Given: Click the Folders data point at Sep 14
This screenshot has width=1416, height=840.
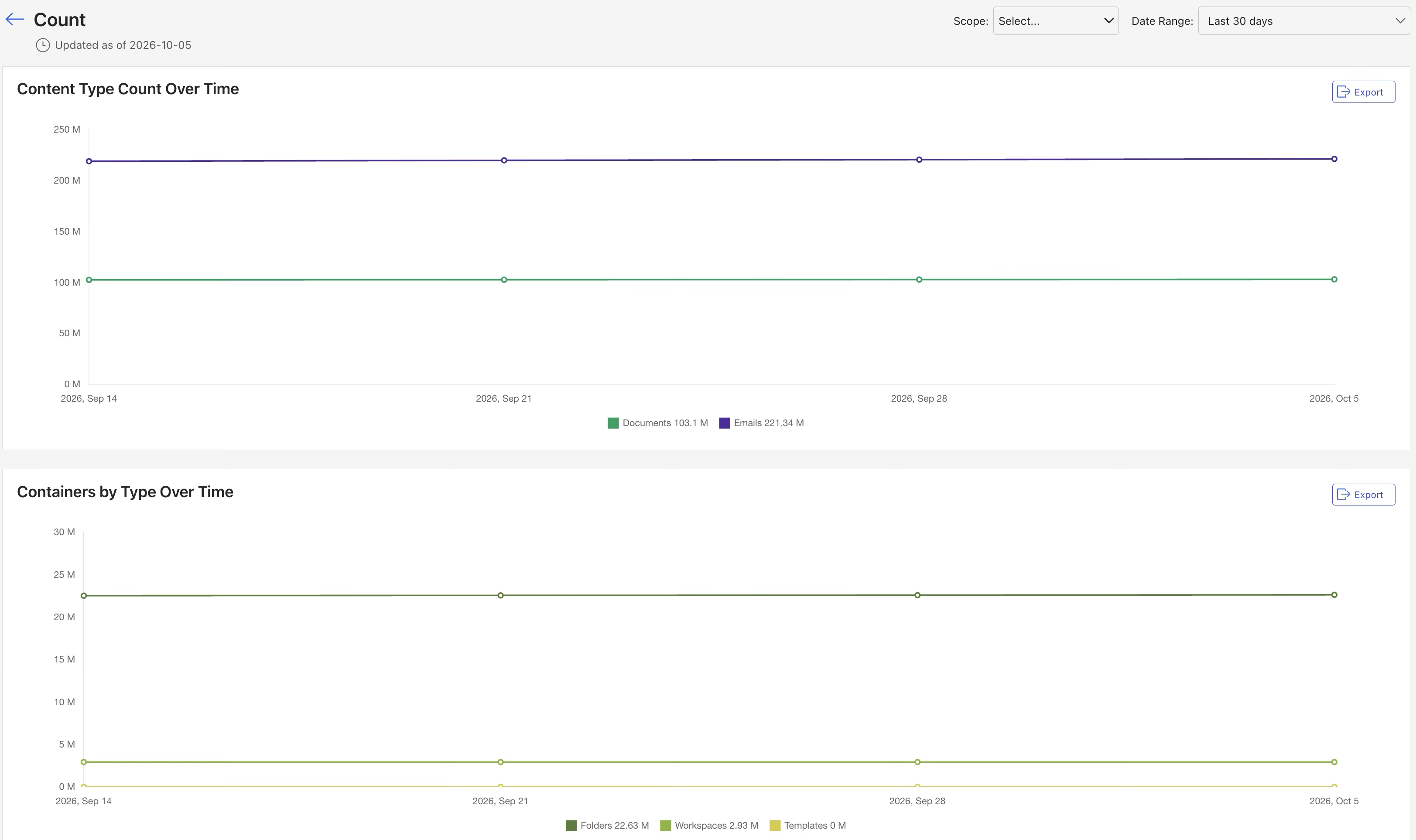Looking at the screenshot, I should (x=84, y=595).
